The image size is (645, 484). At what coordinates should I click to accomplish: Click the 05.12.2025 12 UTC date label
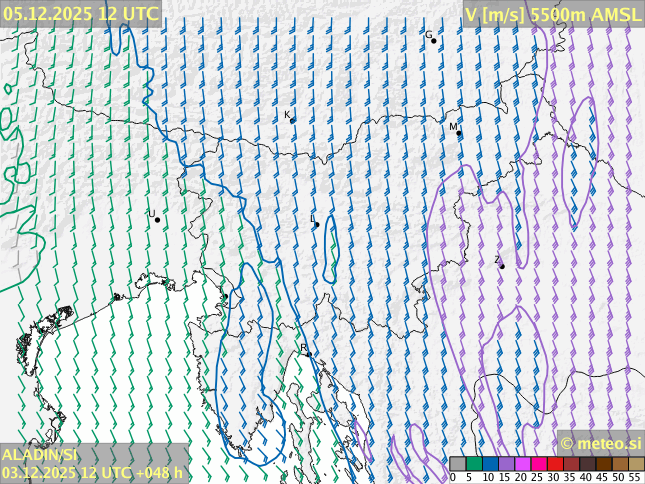coord(80,13)
